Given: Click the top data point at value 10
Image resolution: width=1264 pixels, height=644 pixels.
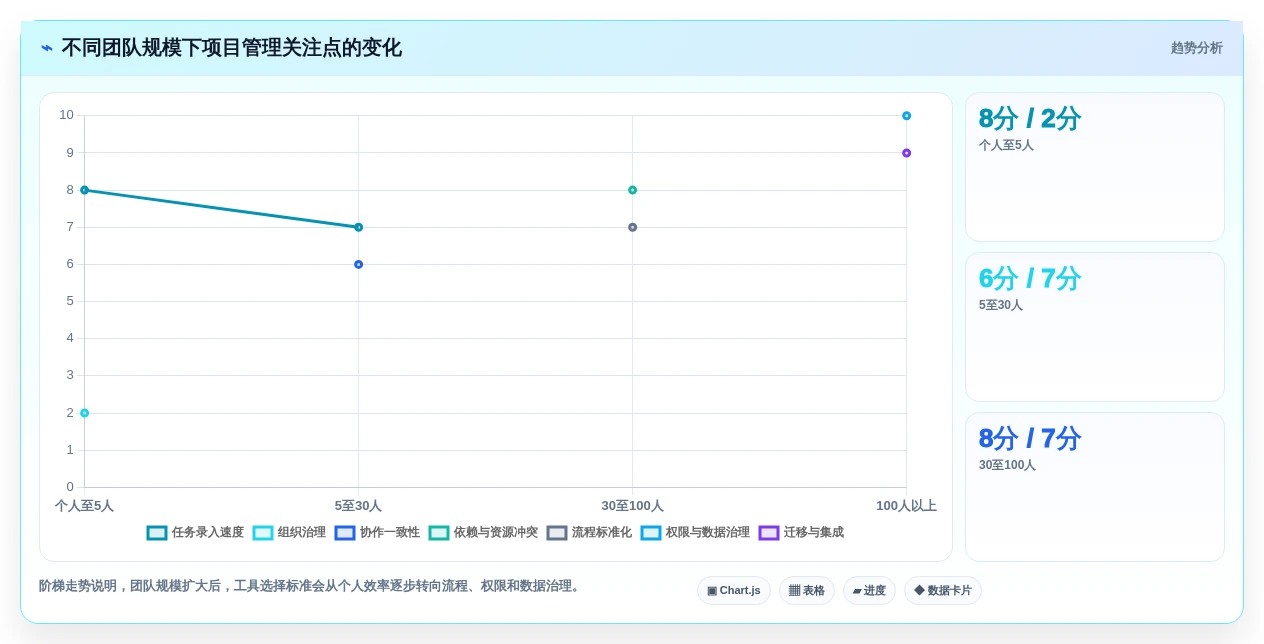Looking at the screenshot, I should pyautogui.click(x=907, y=116).
